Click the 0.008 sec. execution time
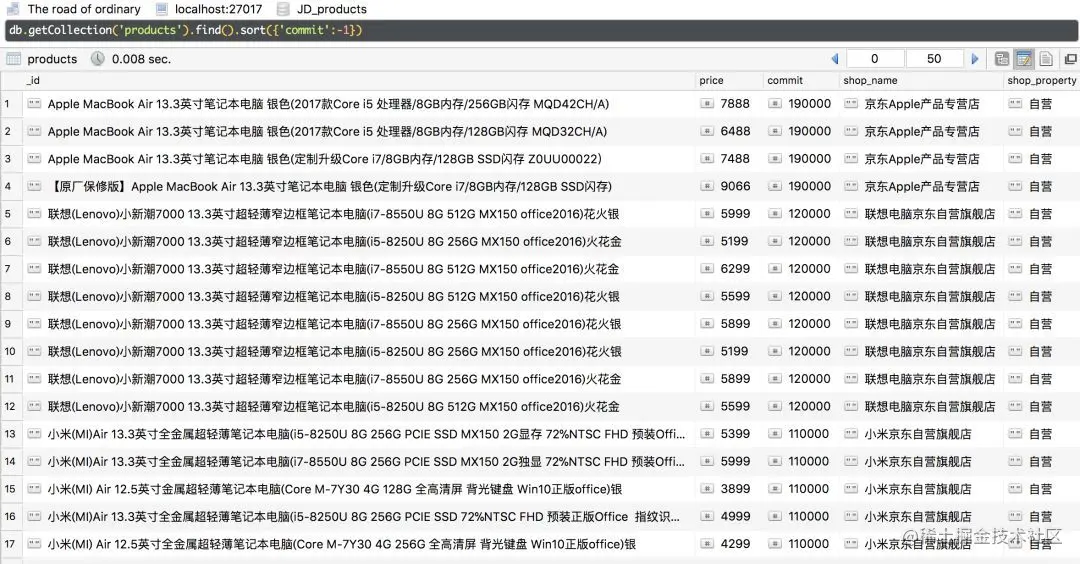1080x564 pixels. (141, 59)
